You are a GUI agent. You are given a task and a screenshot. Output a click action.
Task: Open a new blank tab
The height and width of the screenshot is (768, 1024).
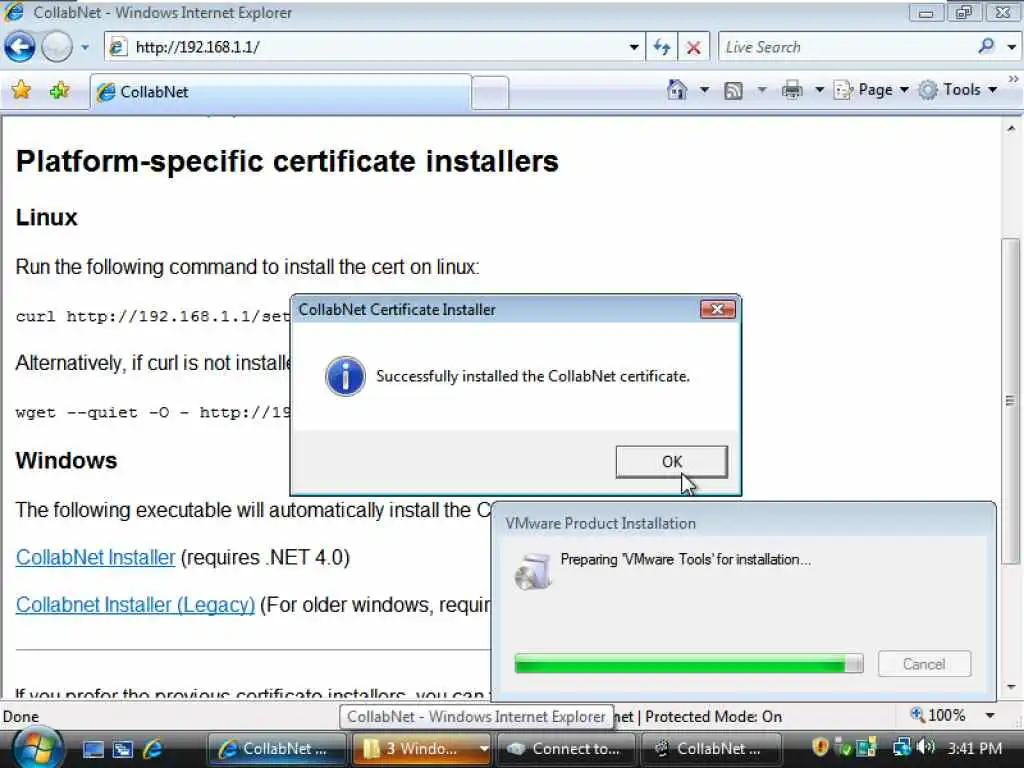click(490, 93)
